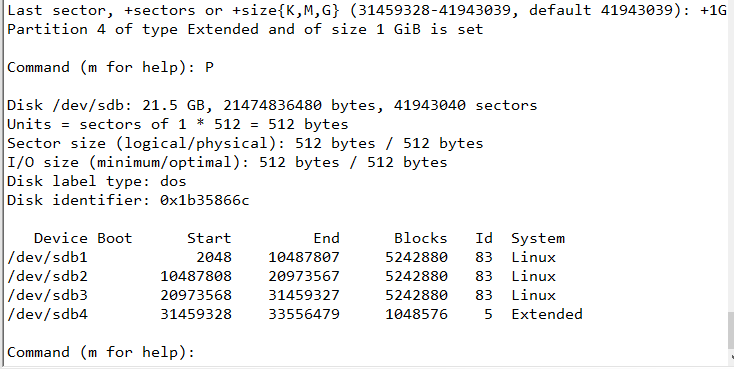Click the vertical scrollbar thumb

click(x=731, y=331)
